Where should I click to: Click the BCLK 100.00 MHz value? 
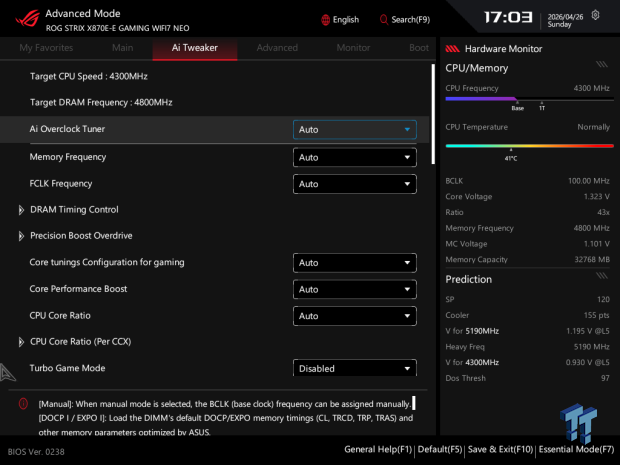tap(589, 181)
